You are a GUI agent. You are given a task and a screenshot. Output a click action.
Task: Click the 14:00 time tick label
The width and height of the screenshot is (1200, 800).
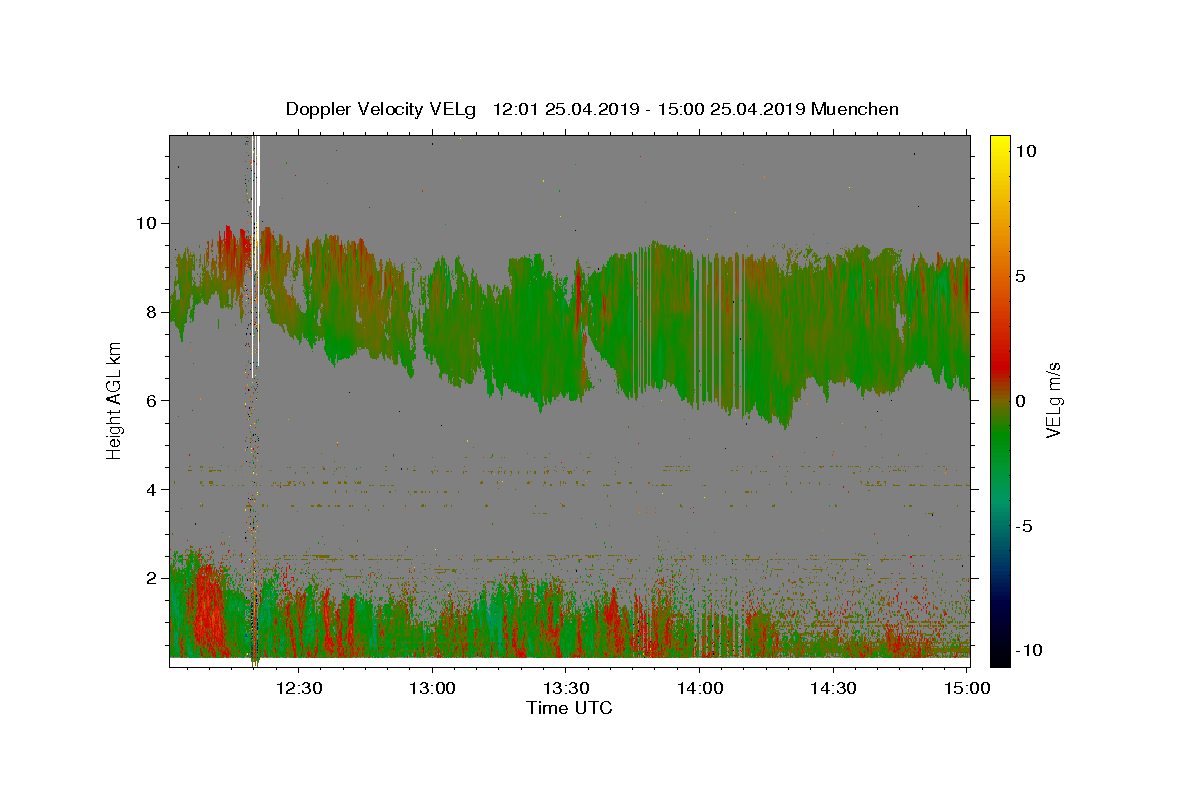click(x=699, y=688)
